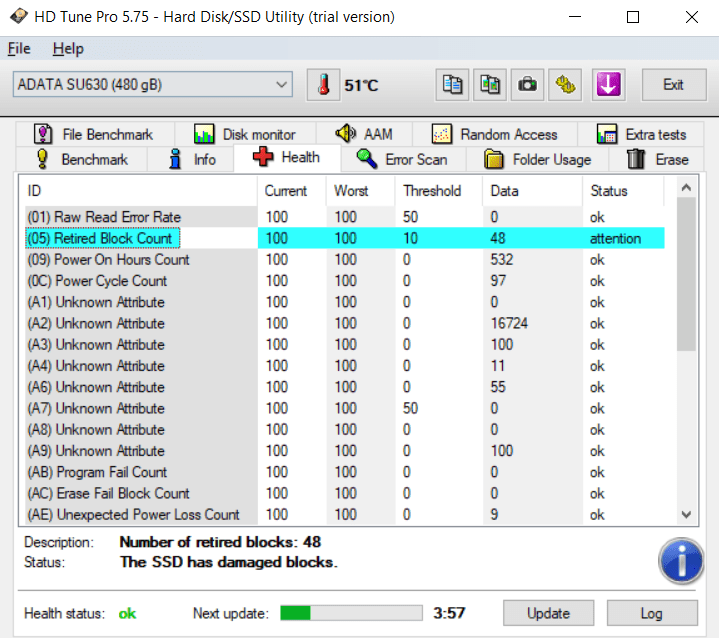Open the Help menu
The height and width of the screenshot is (638, 719).
(x=68, y=49)
